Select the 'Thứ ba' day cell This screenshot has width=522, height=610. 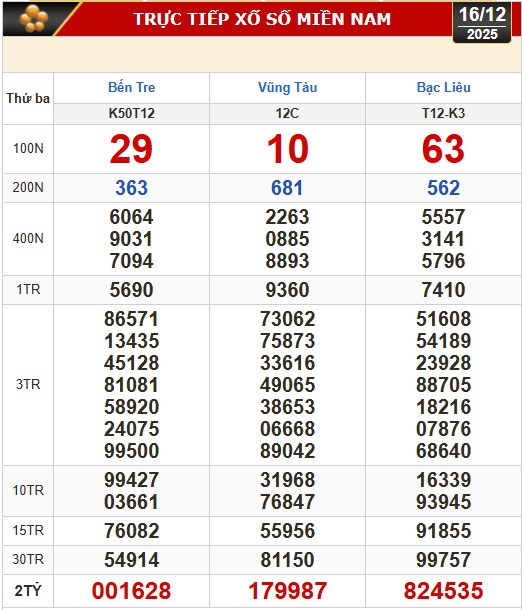click(x=28, y=98)
